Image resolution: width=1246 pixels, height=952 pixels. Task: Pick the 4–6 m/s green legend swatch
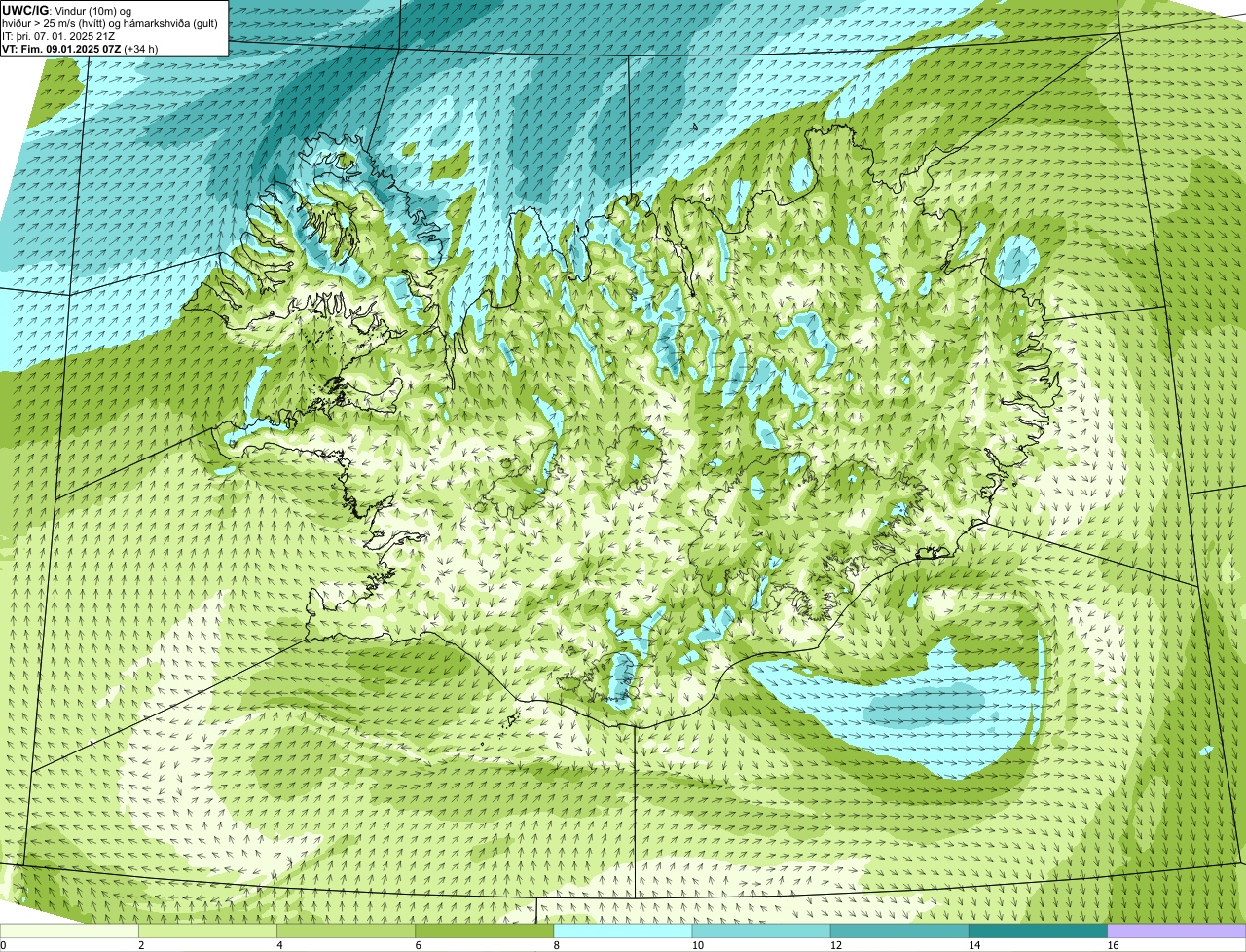coord(347,931)
